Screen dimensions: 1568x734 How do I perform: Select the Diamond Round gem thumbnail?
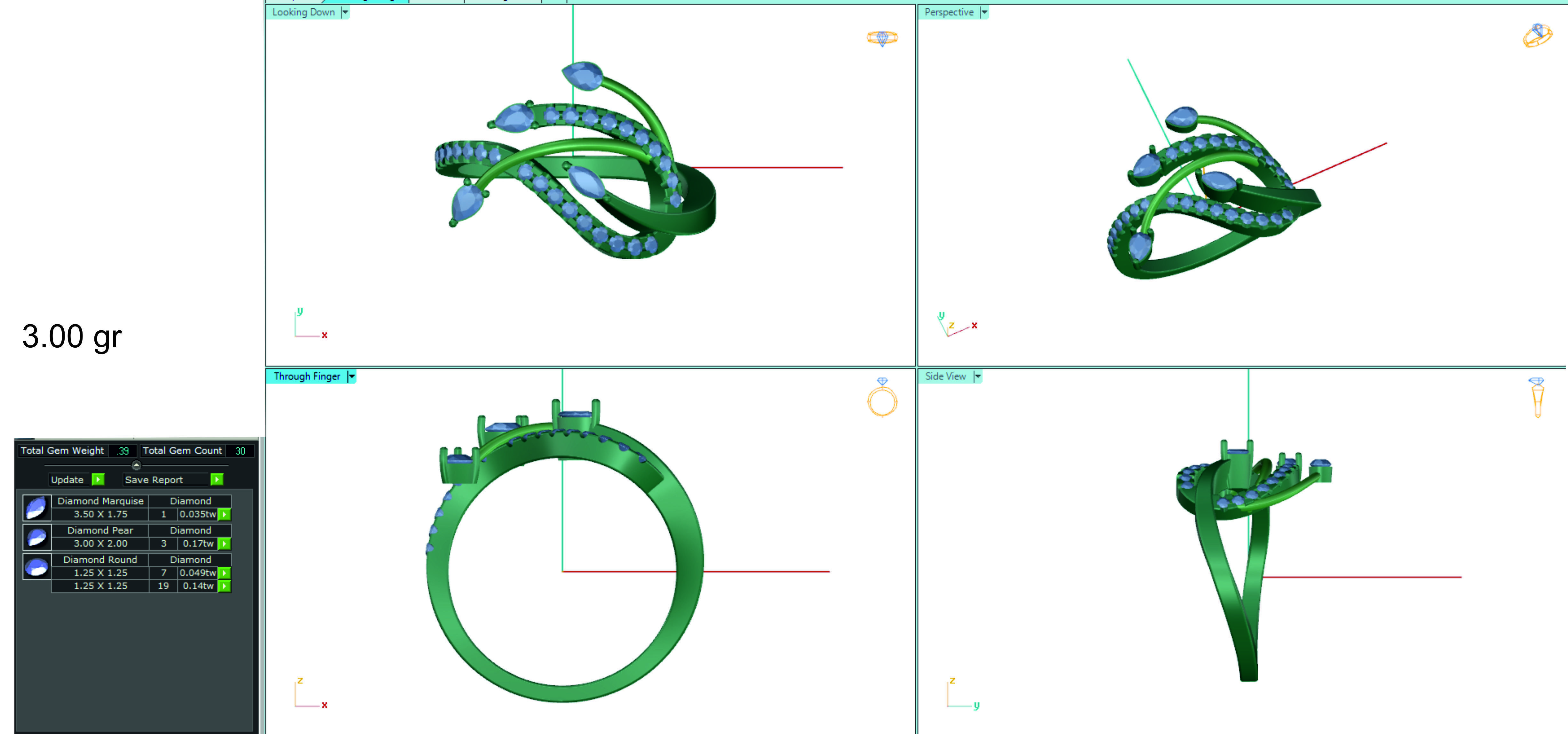[36, 567]
